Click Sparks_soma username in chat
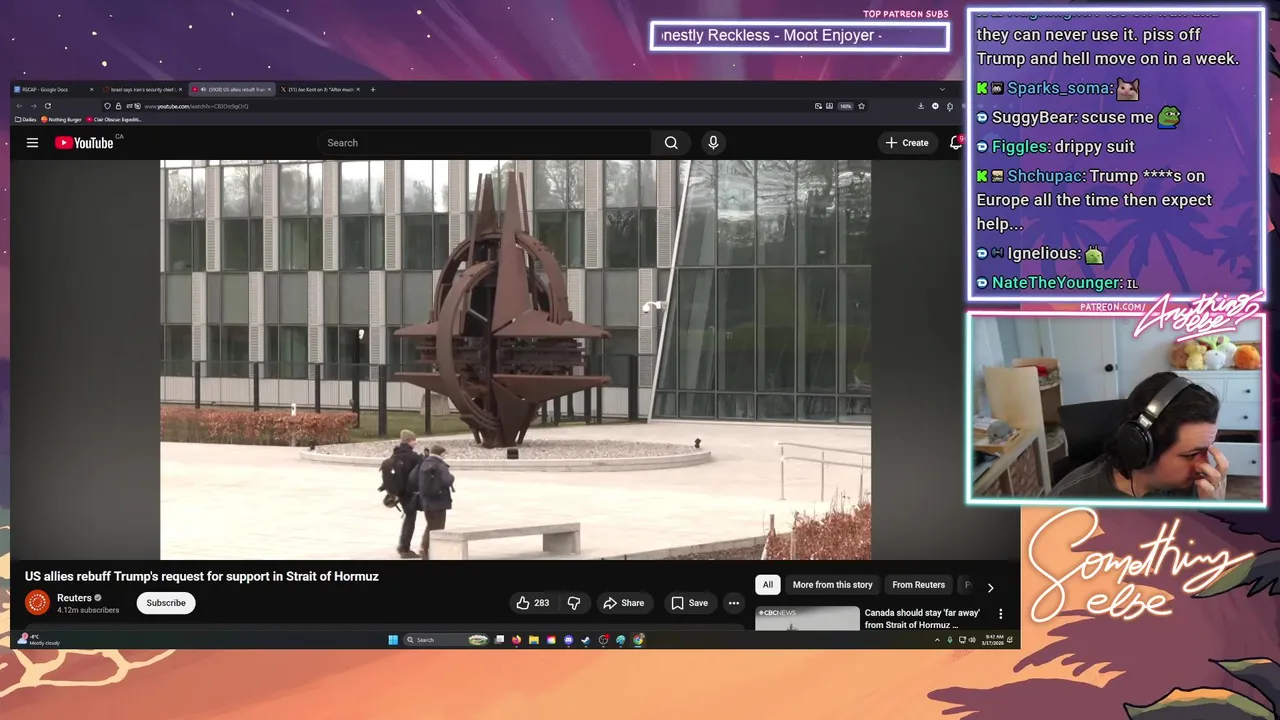This screenshot has width=1280, height=720. (x=1060, y=88)
